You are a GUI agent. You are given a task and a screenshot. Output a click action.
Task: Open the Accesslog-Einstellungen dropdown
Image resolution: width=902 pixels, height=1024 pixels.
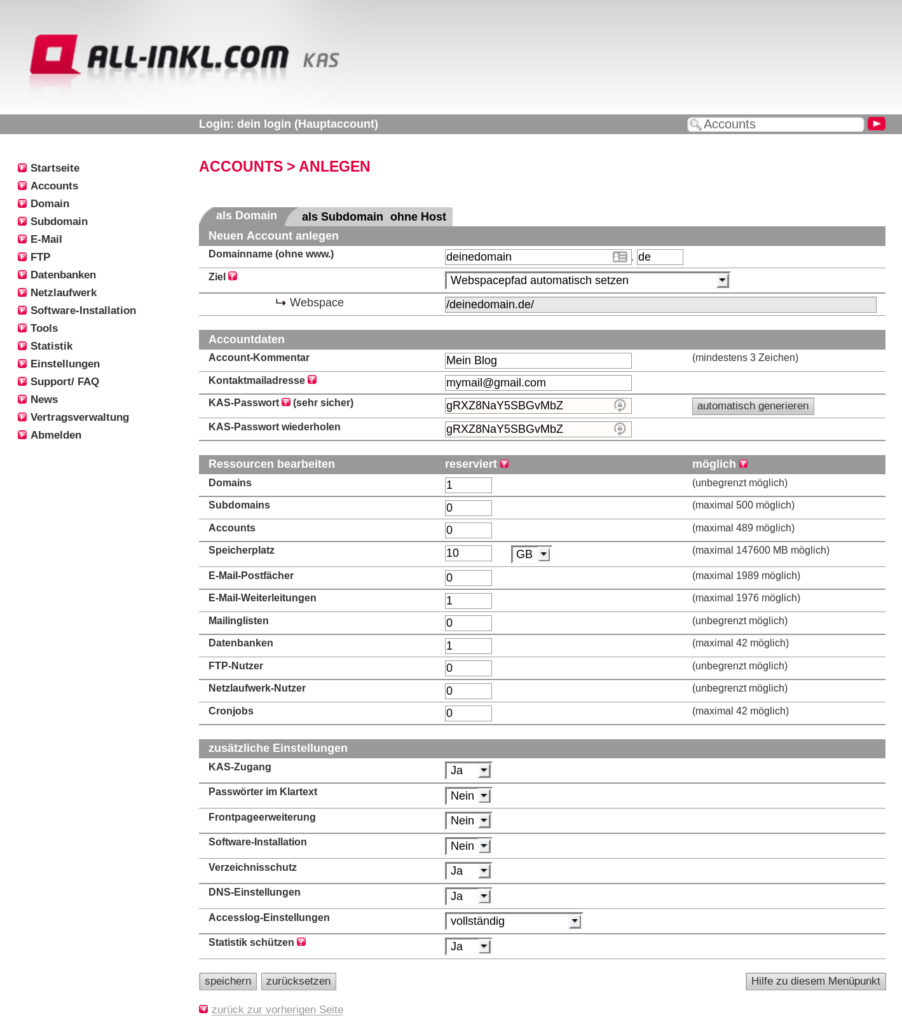coord(513,921)
